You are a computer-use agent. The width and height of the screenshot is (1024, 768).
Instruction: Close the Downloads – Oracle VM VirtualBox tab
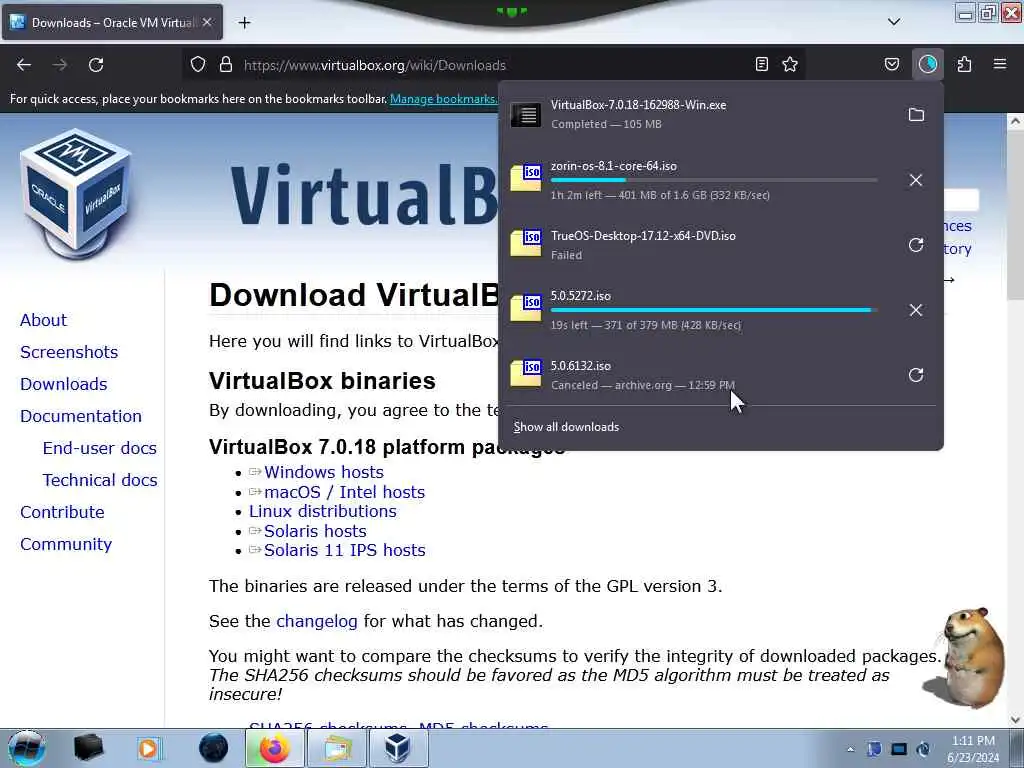coord(207,22)
